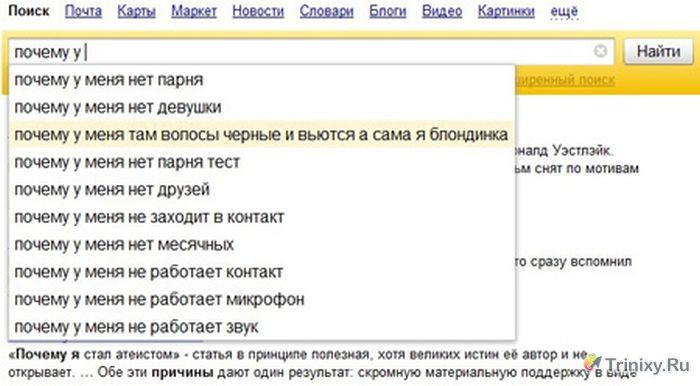Expand the ещё more-services dropdown
The height and width of the screenshot is (386, 700).
tap(564, 11)
